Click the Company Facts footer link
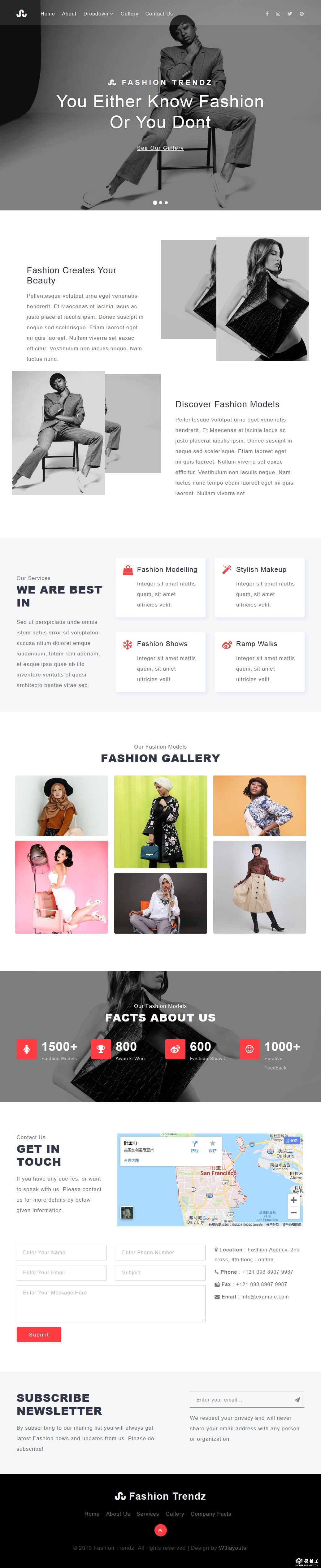321x1568 pixels. (211, 1514)
